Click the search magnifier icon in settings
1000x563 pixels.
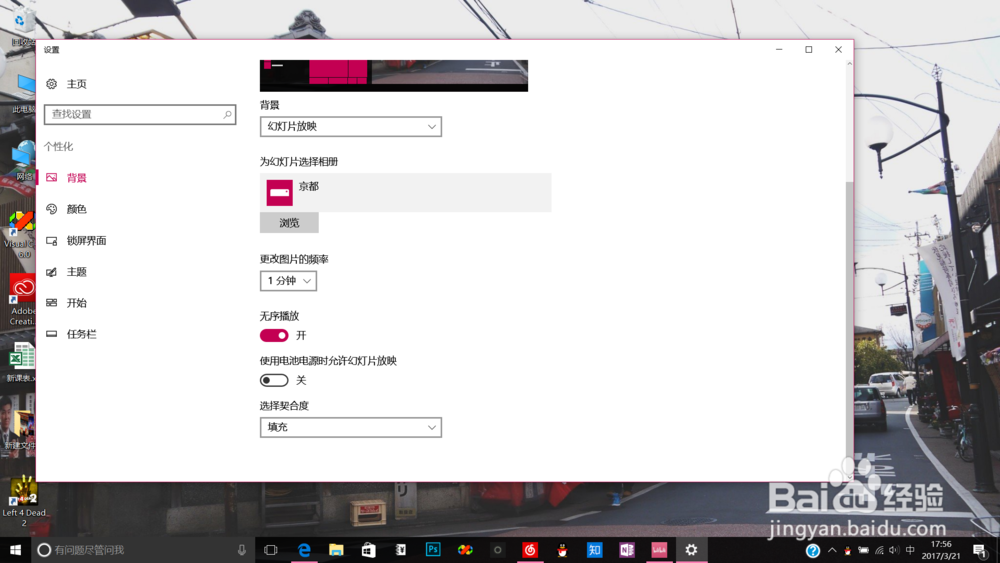(x=227, y=115)
